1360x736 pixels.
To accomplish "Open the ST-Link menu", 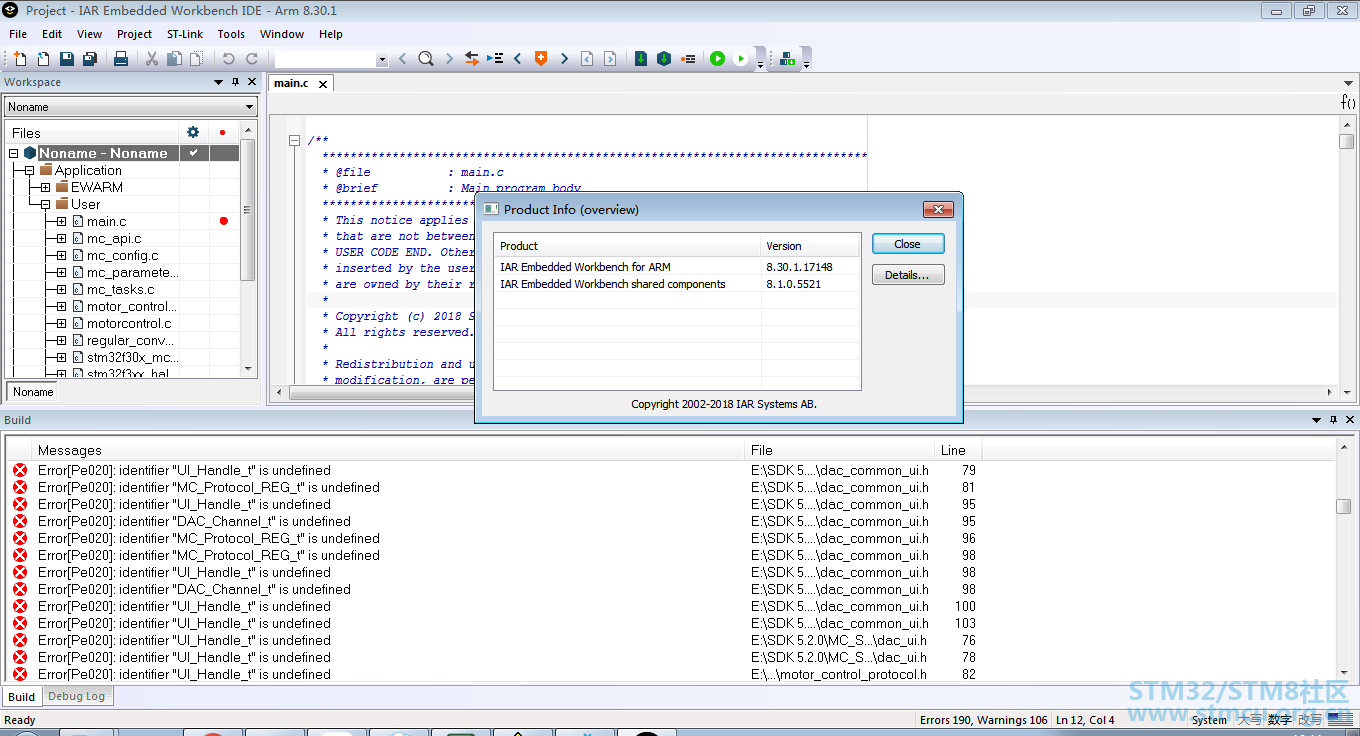I will [185, 34].
